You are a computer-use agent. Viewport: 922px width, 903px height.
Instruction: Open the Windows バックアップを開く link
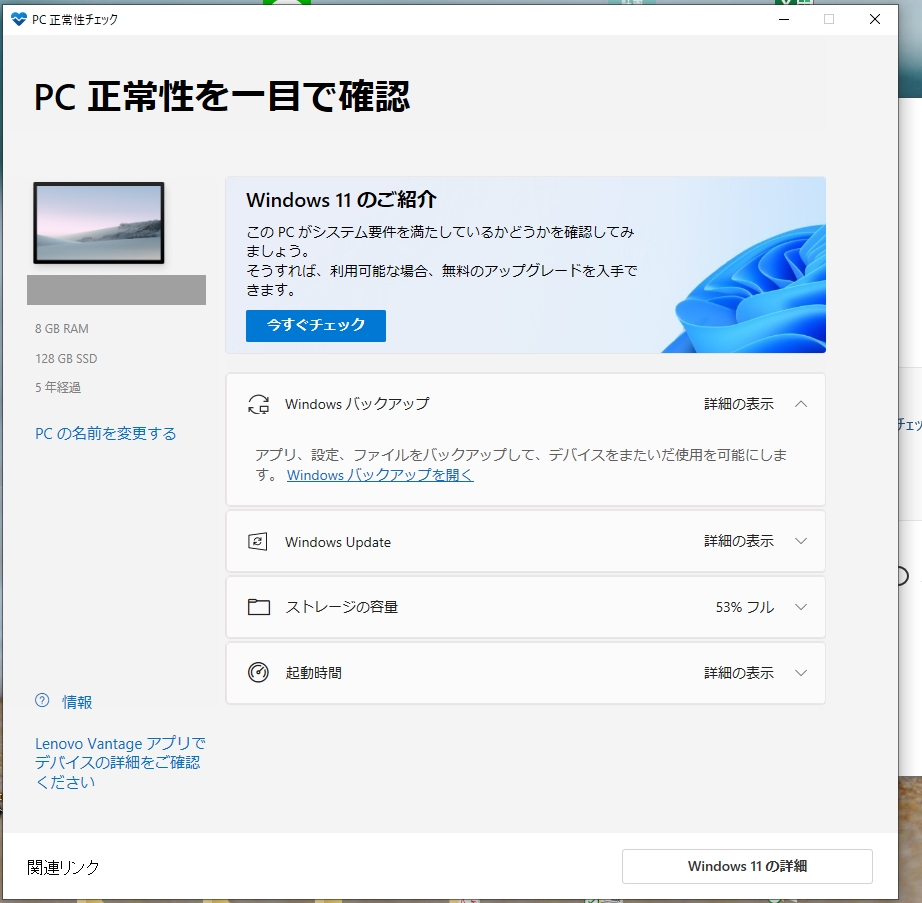click(x=380, y=475)
